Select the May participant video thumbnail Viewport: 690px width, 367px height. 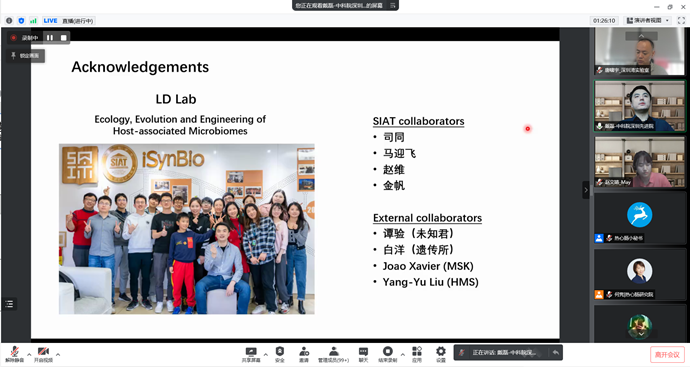639,162
